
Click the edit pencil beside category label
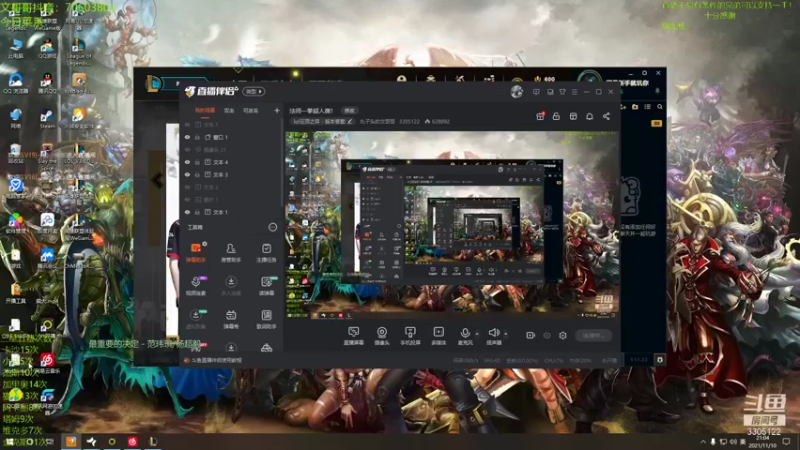pyautogui.click(x=350, y=121)
